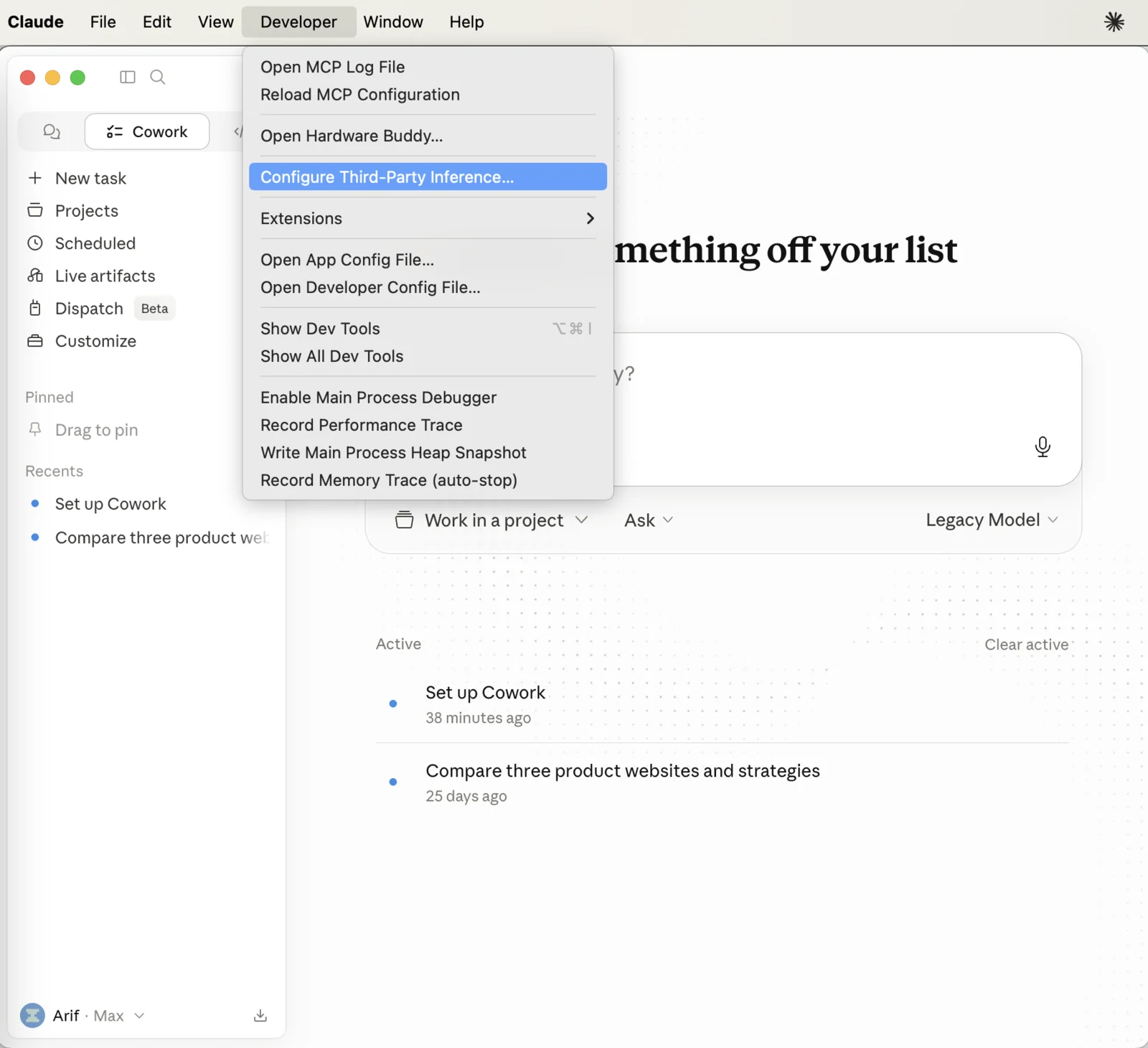Click the Scheduled clock icon
This screenshot has height=1048, width=1148.
tap(35, 243)
